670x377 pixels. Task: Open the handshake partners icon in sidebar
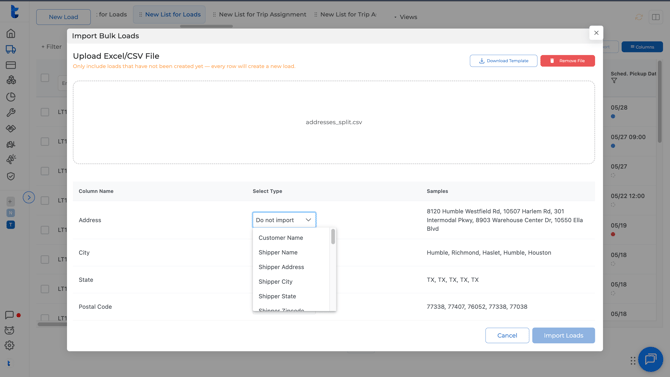[11, 128]
